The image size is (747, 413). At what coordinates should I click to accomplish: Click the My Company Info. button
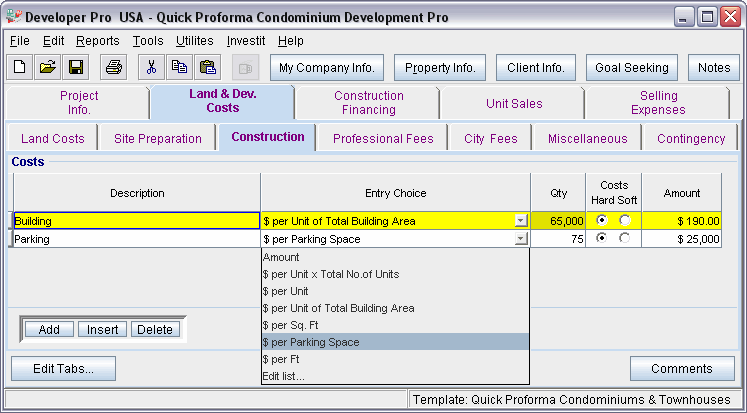327,68
